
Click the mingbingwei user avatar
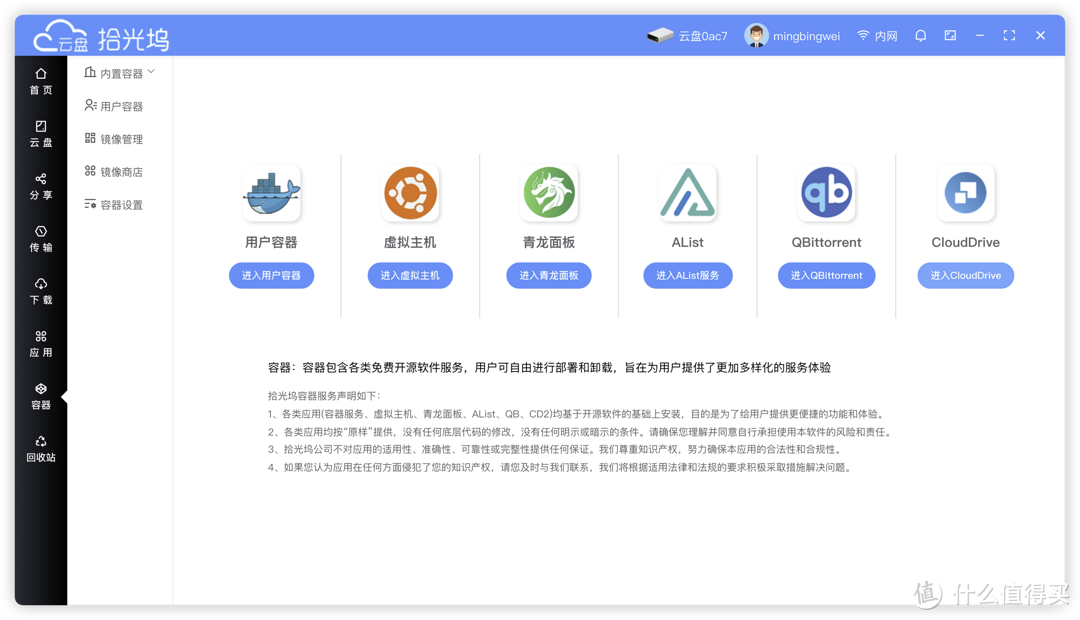pyautogui.click(x=757, y=34)
